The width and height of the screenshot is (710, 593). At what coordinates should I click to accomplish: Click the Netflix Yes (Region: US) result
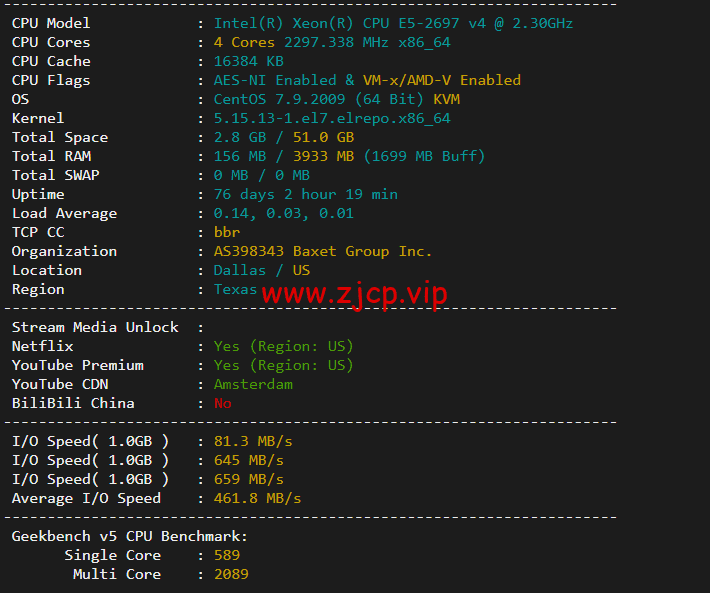(x=283, y=346)
